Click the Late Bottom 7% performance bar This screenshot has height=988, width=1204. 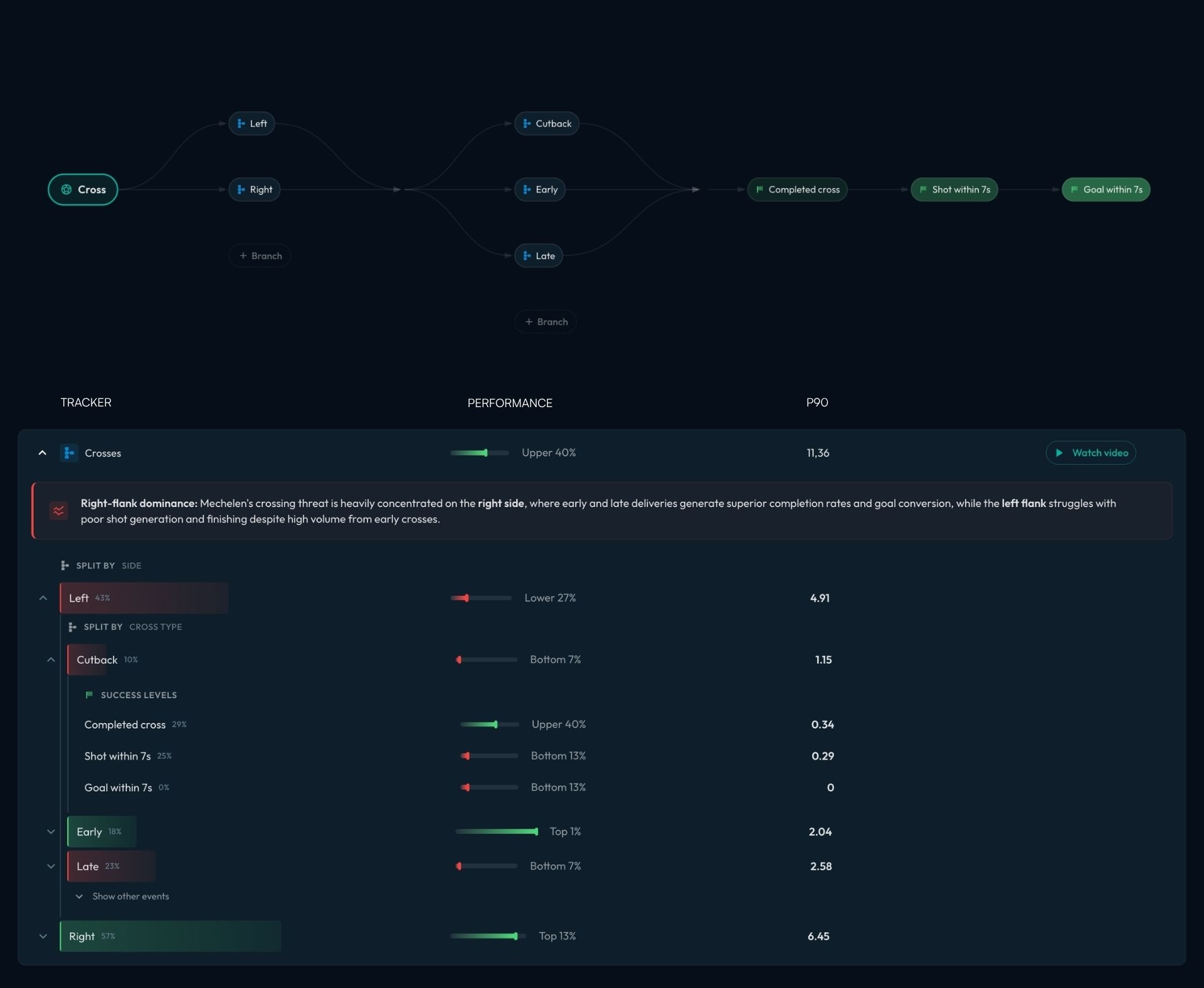487,866
